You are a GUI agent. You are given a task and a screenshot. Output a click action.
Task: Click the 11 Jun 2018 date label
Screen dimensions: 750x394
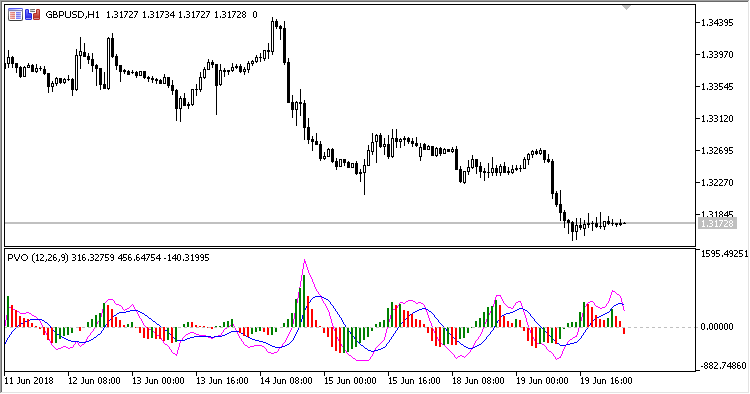click(x=29, y=381)
